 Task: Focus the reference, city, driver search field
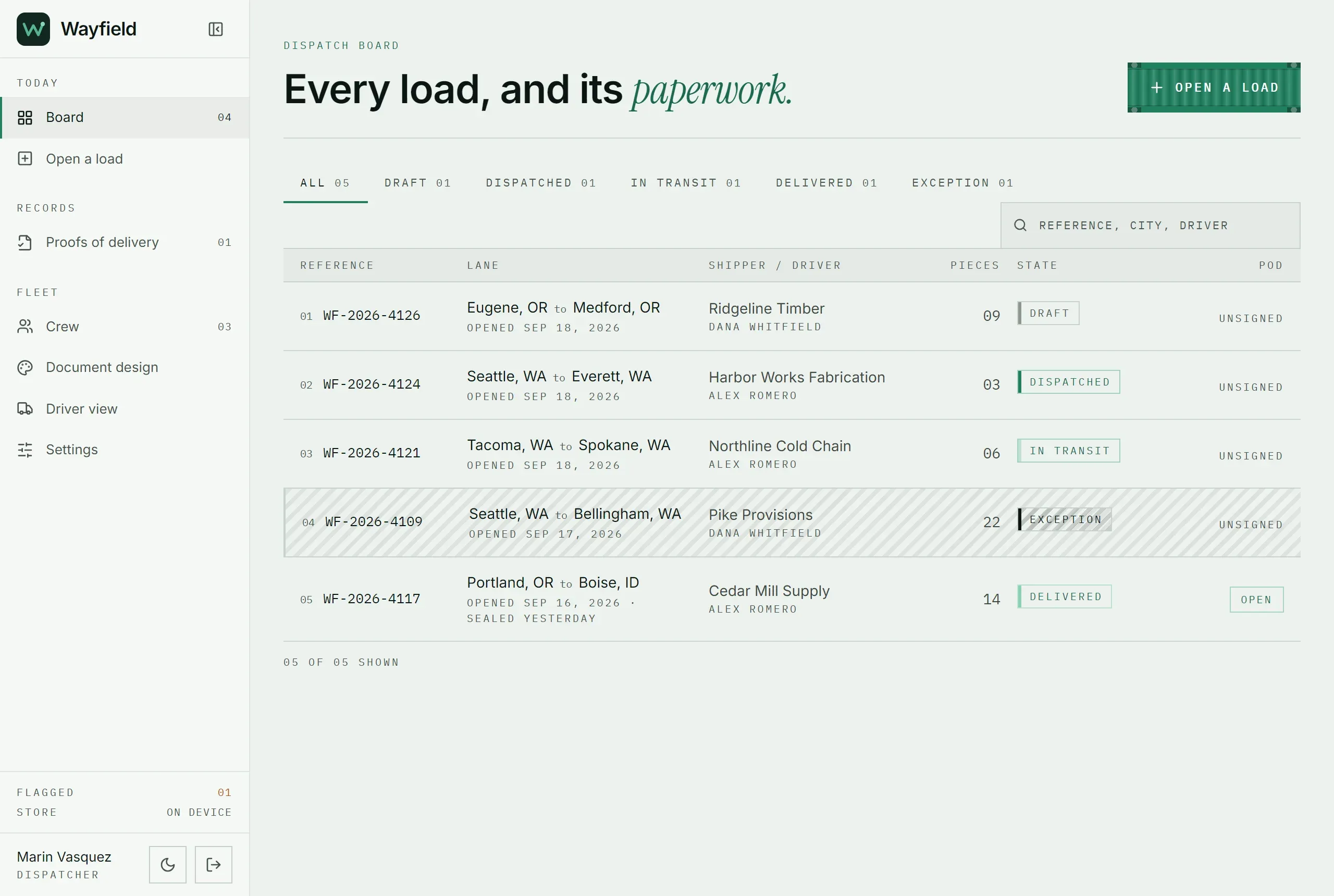tap(1150, 225)
